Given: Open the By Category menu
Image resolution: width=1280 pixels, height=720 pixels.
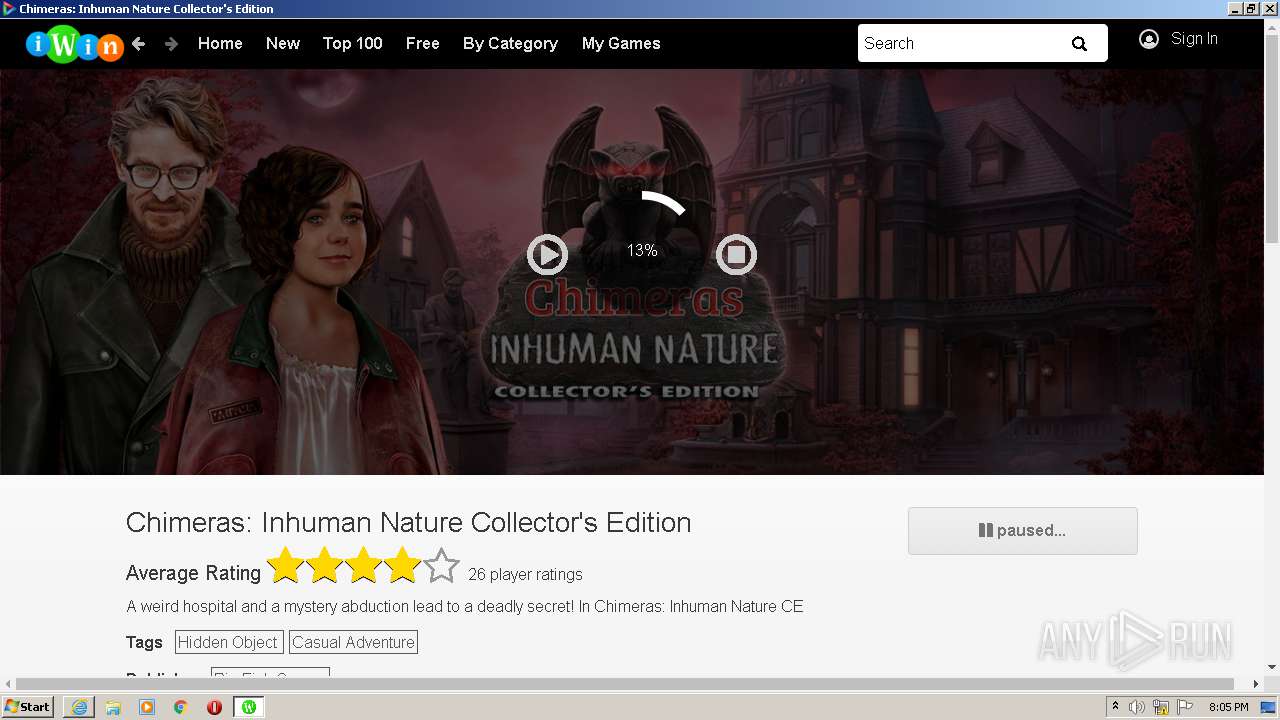Looking at the screenshot, I should pyautogui.click(x=510, y=43).
